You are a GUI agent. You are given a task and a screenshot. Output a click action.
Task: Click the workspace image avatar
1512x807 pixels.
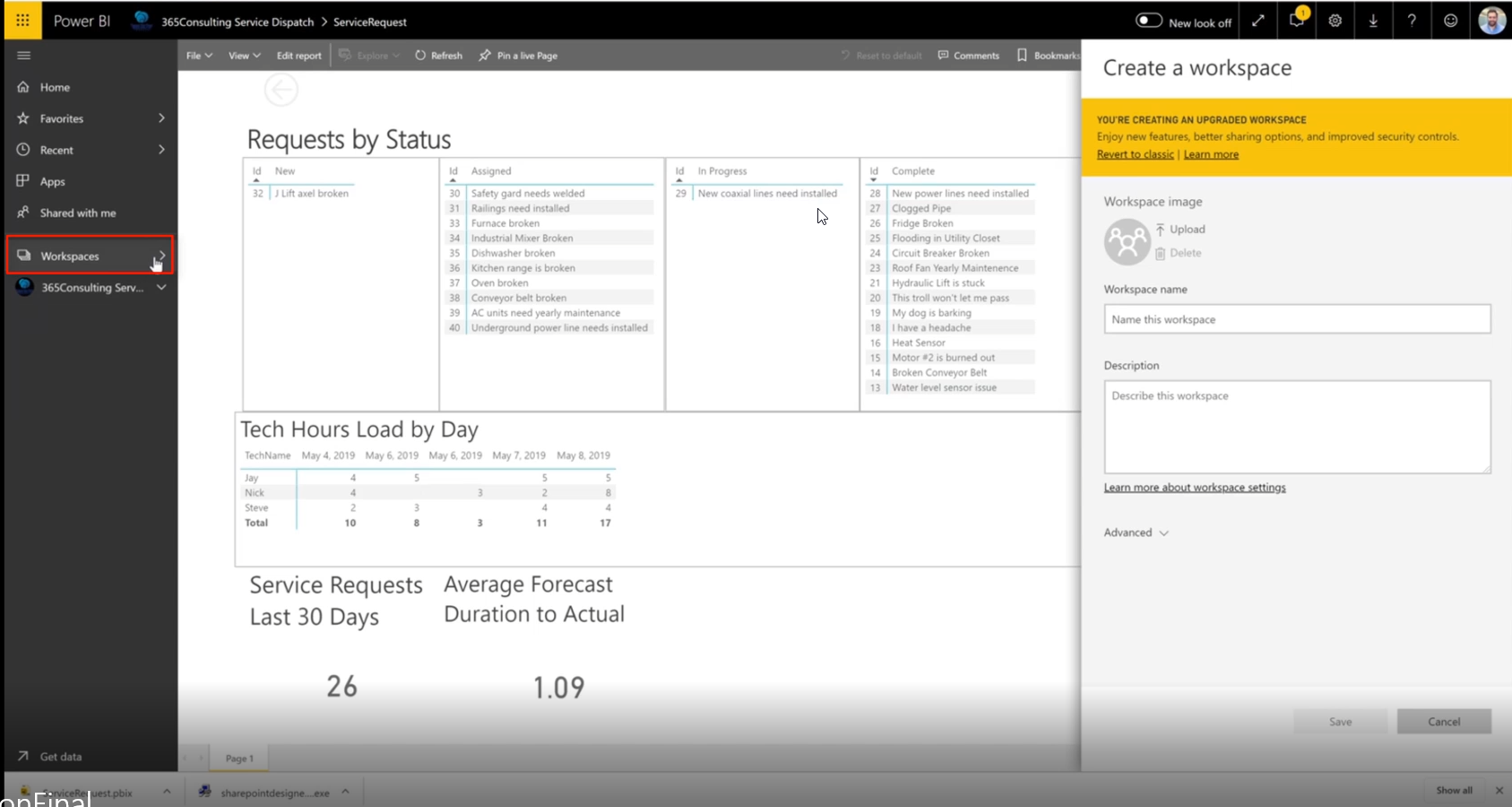[1127, 241]
